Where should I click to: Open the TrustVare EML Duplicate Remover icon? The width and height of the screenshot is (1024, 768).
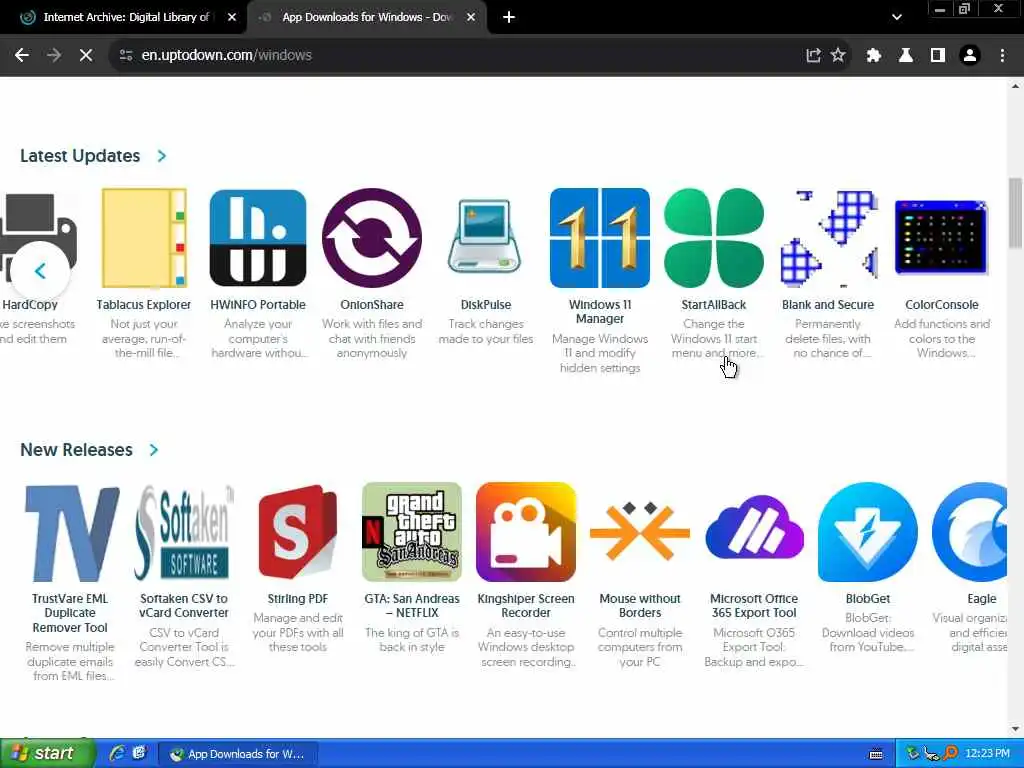(71, 533)
